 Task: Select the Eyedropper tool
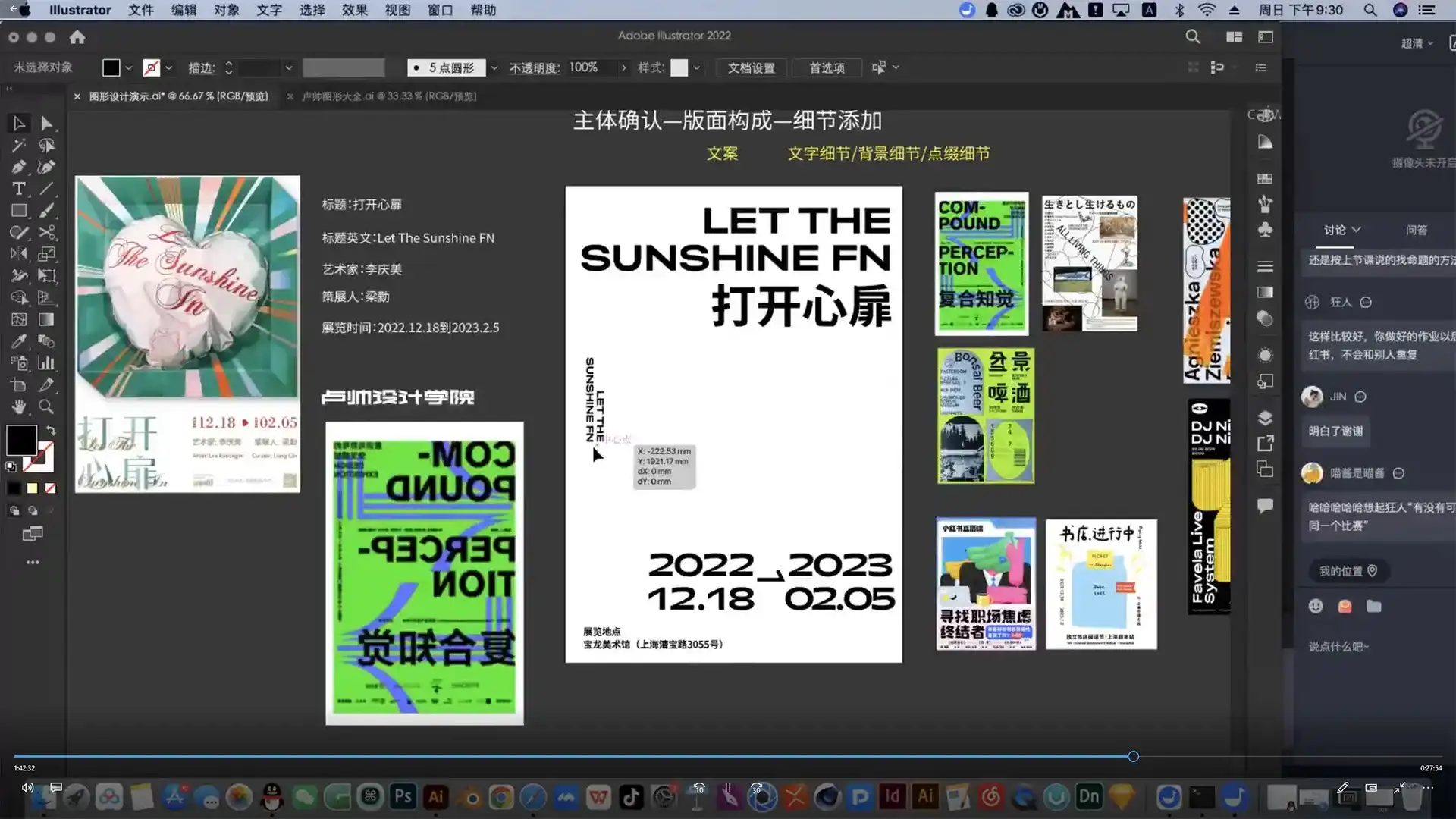18,341
